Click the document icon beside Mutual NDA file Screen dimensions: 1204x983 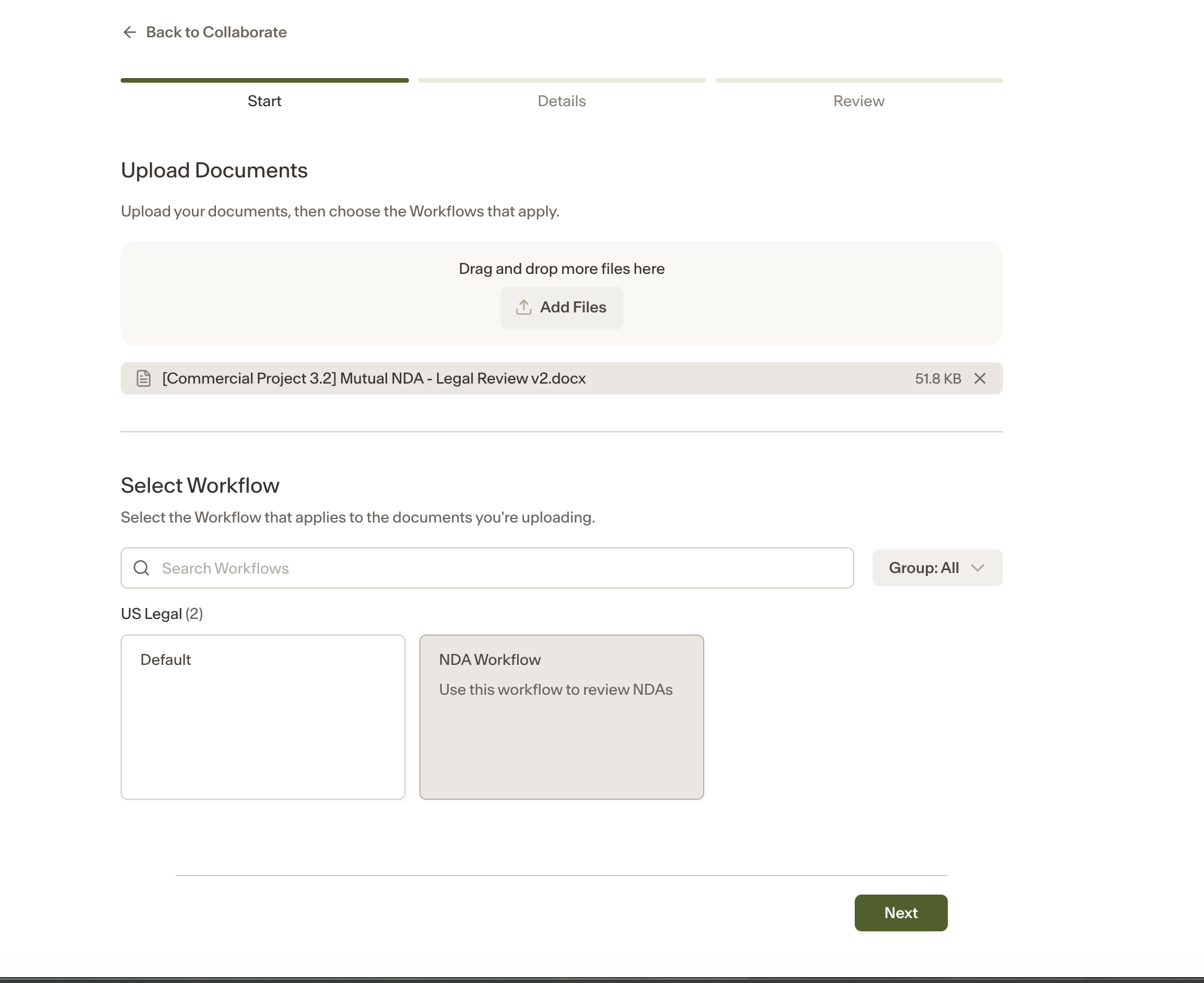coord(144,378)
